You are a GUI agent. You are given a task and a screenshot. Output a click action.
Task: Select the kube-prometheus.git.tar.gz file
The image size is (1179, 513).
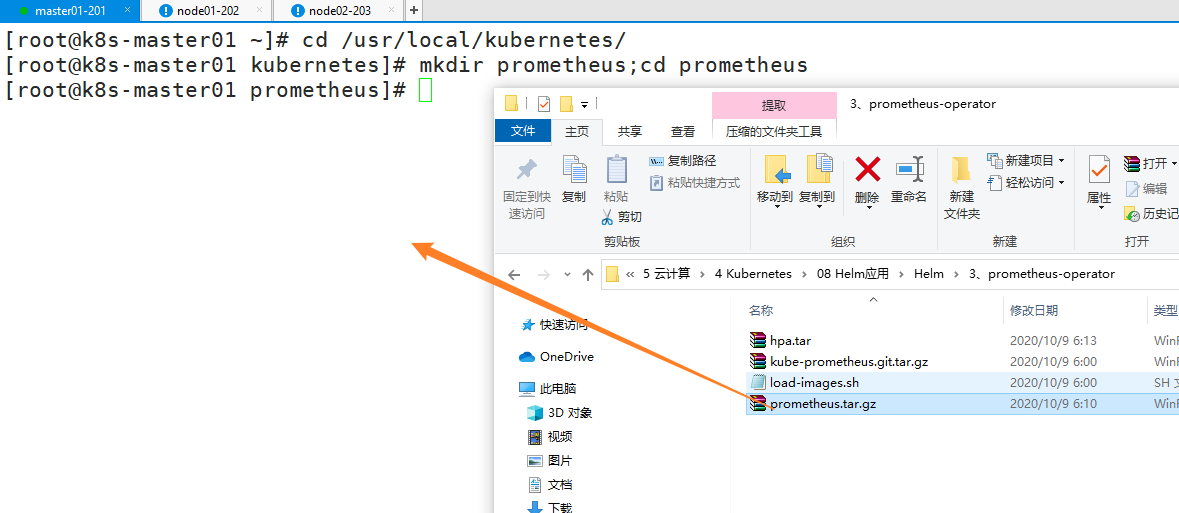(848, 361)
